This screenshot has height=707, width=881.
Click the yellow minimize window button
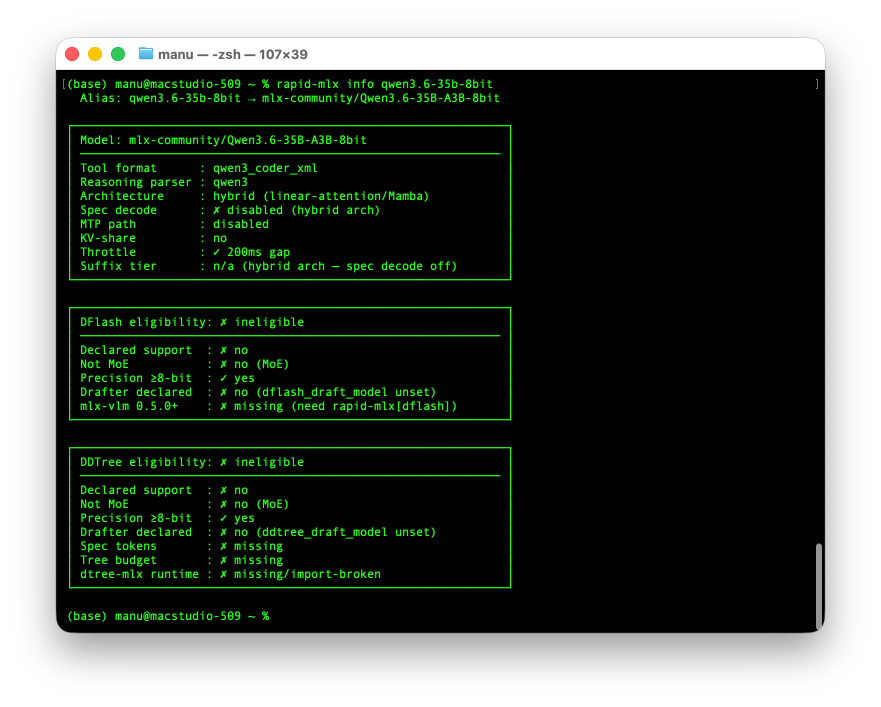coord(95,54)
